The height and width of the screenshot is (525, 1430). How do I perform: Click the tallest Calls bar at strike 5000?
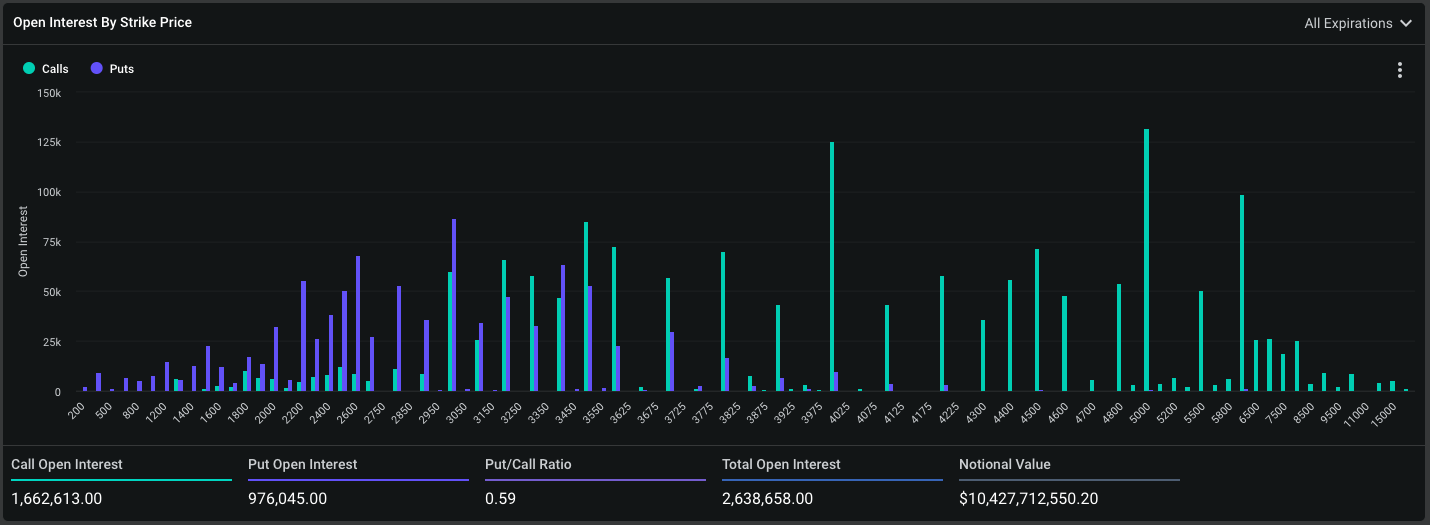coord(1146,260)
